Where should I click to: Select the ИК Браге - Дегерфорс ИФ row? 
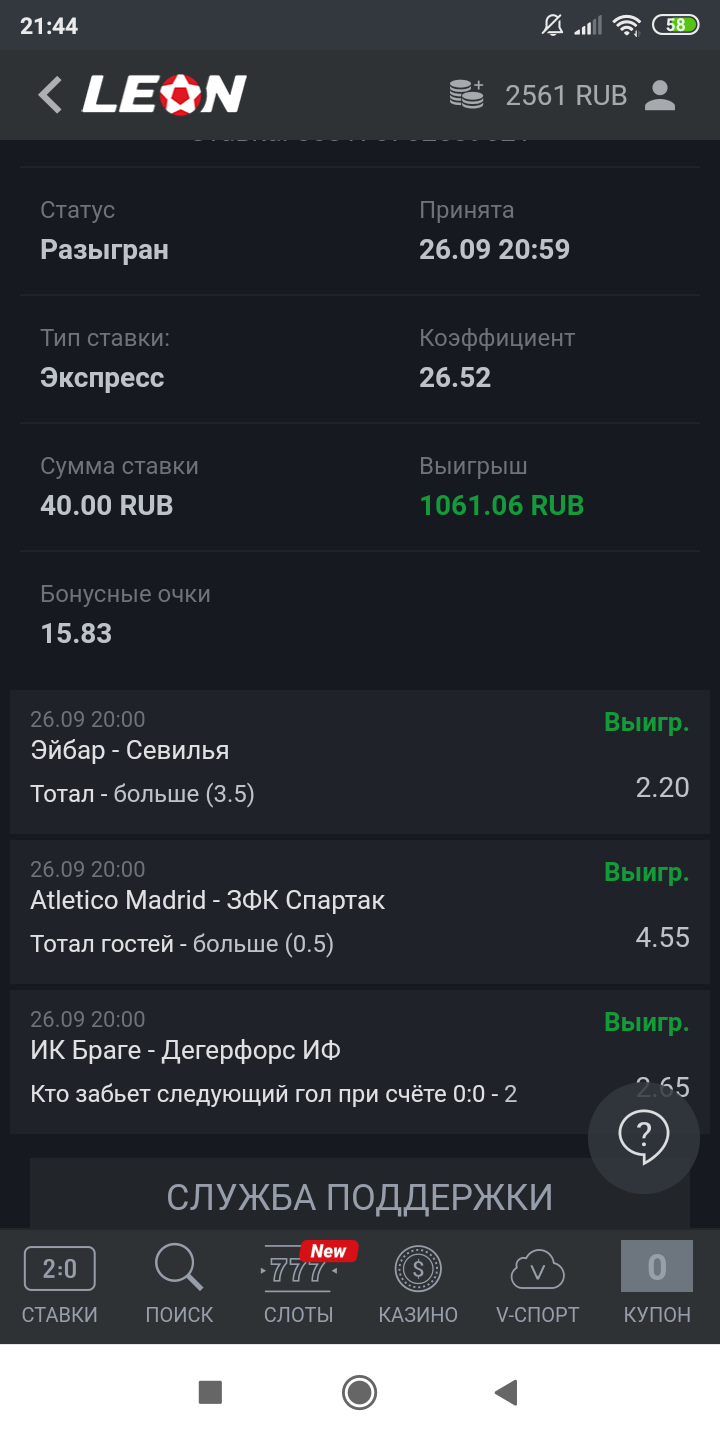tap(300, 1062)
